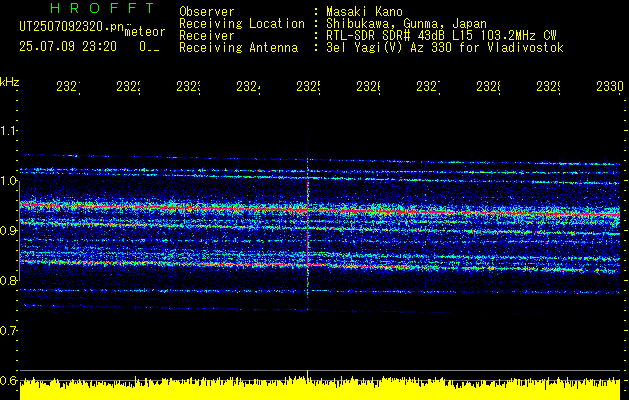Click the 1.1 kHz axis tick label
The image size is (629, 400).
pos(8,130)
